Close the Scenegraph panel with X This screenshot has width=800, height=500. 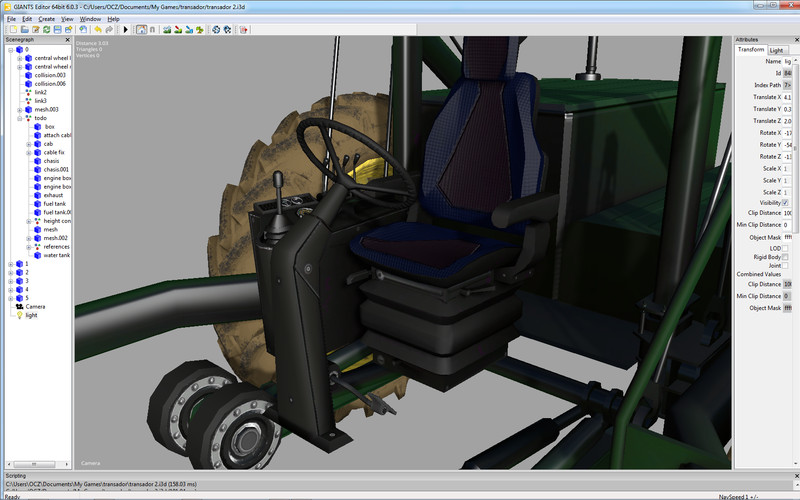67,40
